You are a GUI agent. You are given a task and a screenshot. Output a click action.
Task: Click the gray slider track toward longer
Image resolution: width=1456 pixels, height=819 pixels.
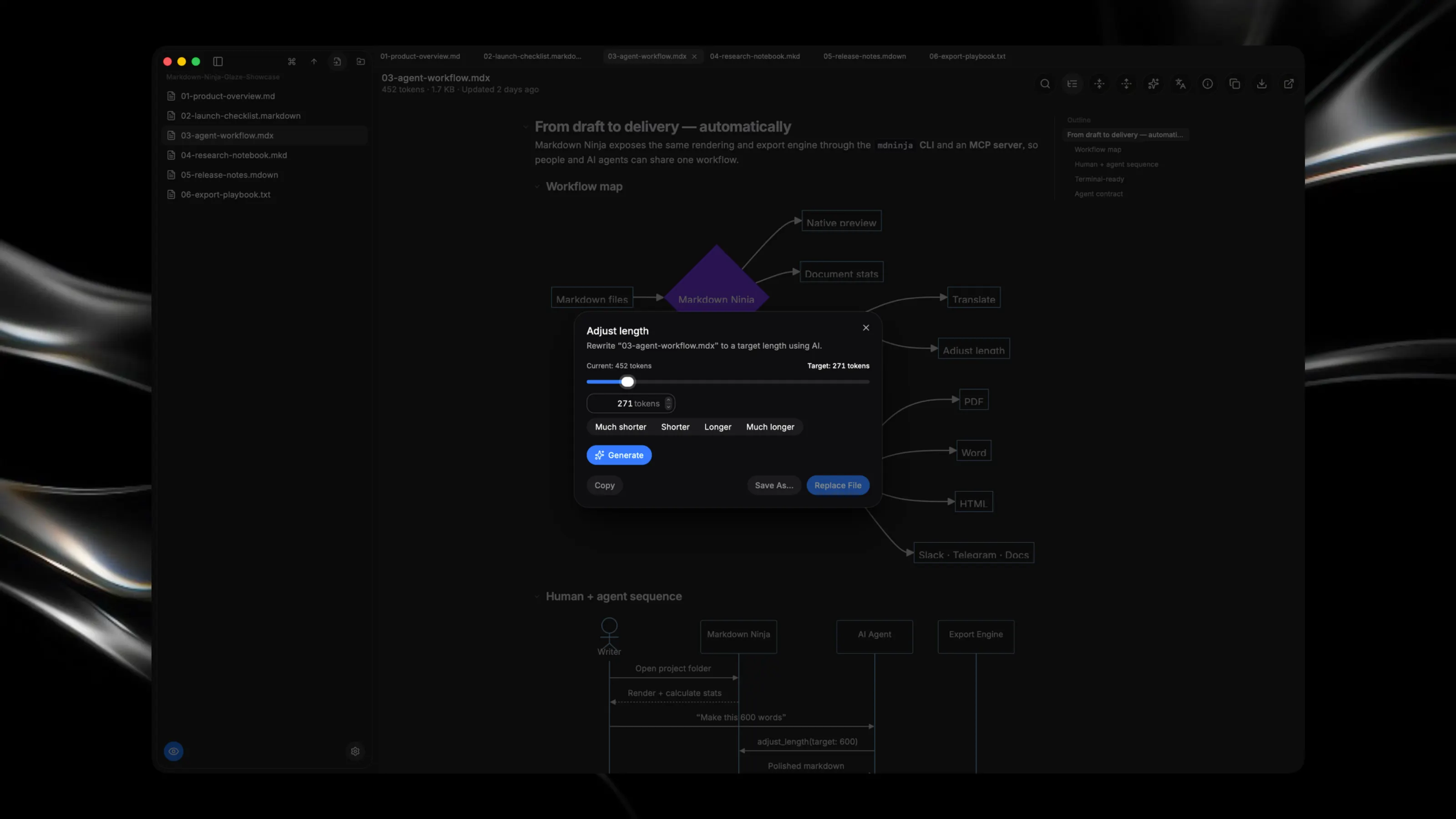752,382
